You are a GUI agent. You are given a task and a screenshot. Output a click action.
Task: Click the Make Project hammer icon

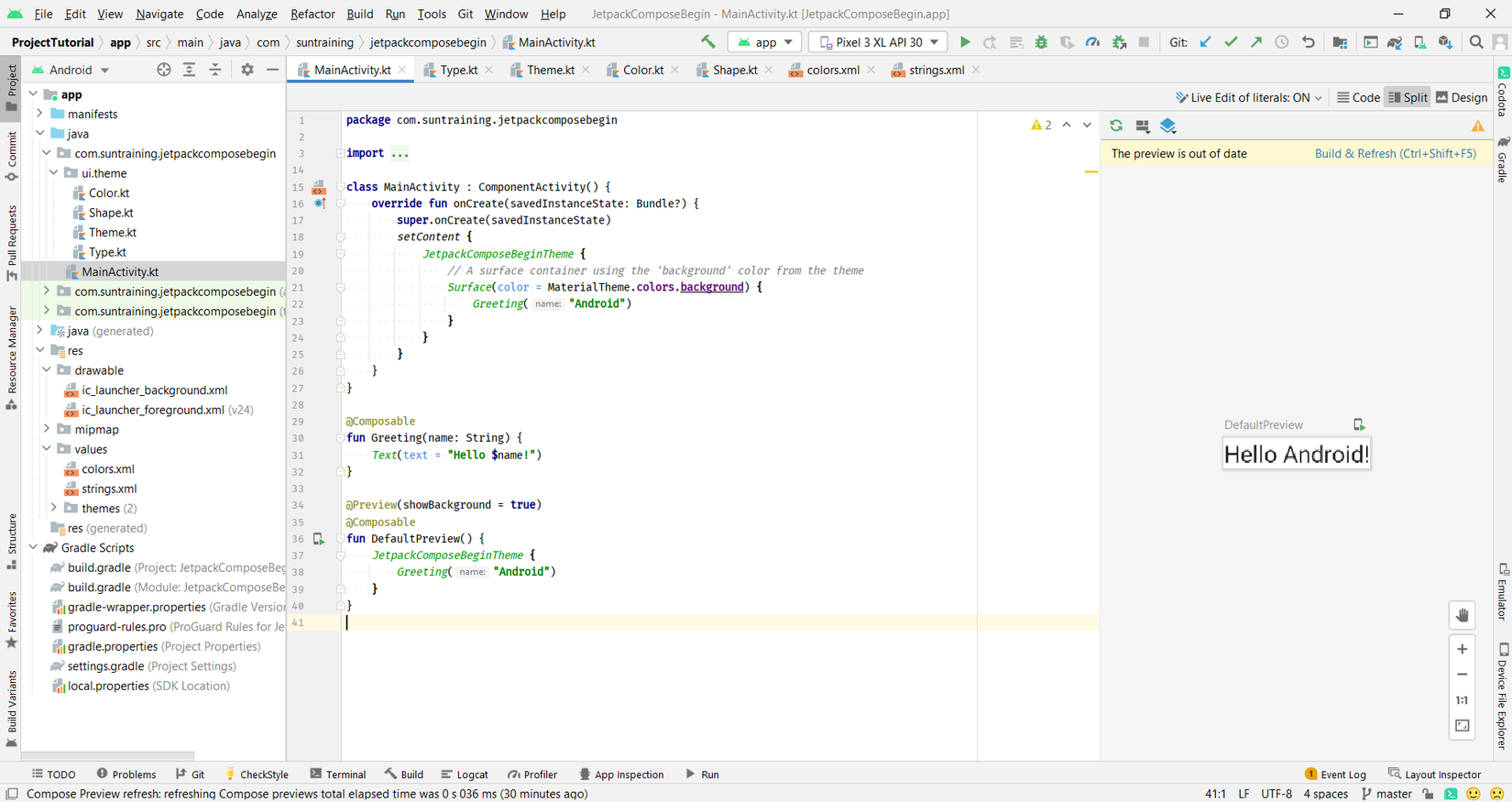[x=708, y=42]
